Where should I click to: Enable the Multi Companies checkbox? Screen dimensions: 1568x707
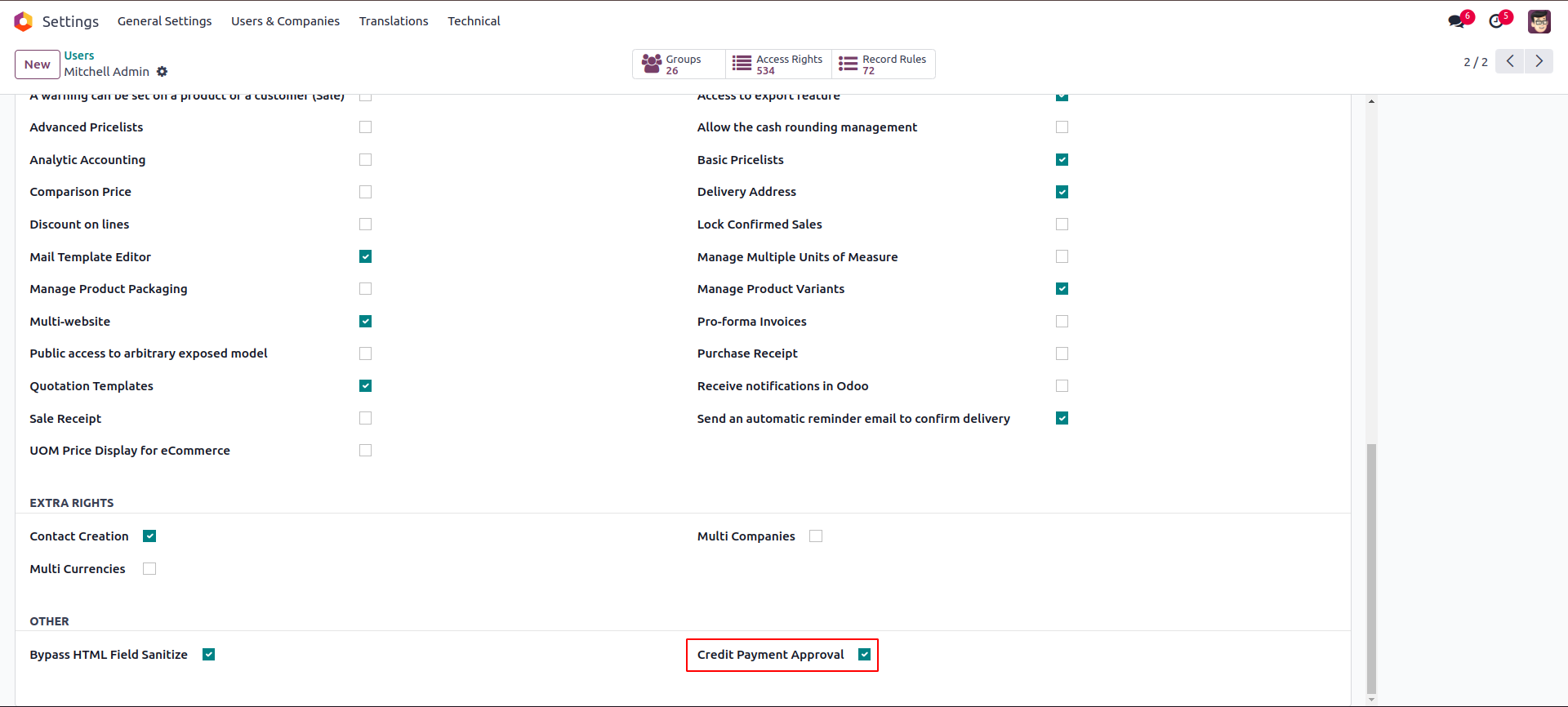point(816,536)
